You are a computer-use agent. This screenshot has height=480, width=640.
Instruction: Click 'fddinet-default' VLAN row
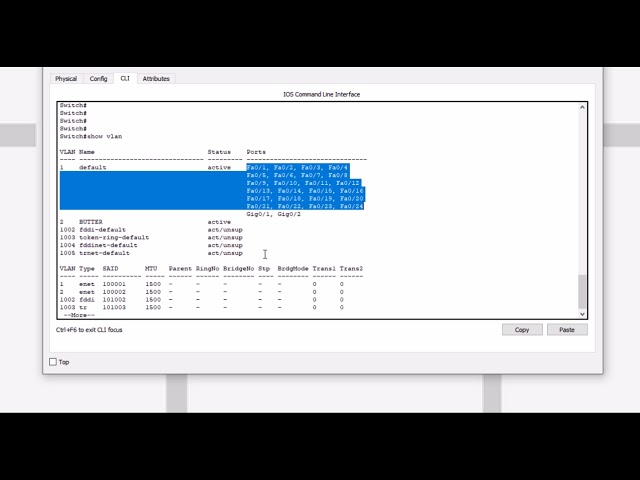coord(151,245)
